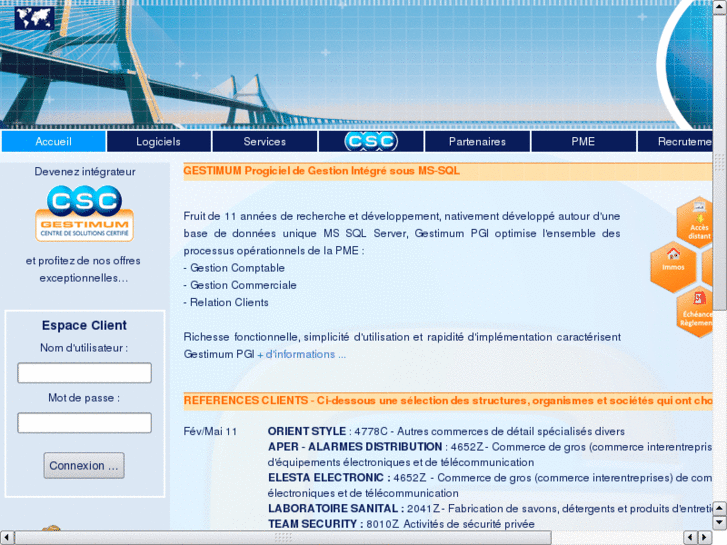The width and height of the screenshot is (727, 545).
Task: Click the CSC logo in navigation bar
Action: pyautogui.click(x=371, y=141)
